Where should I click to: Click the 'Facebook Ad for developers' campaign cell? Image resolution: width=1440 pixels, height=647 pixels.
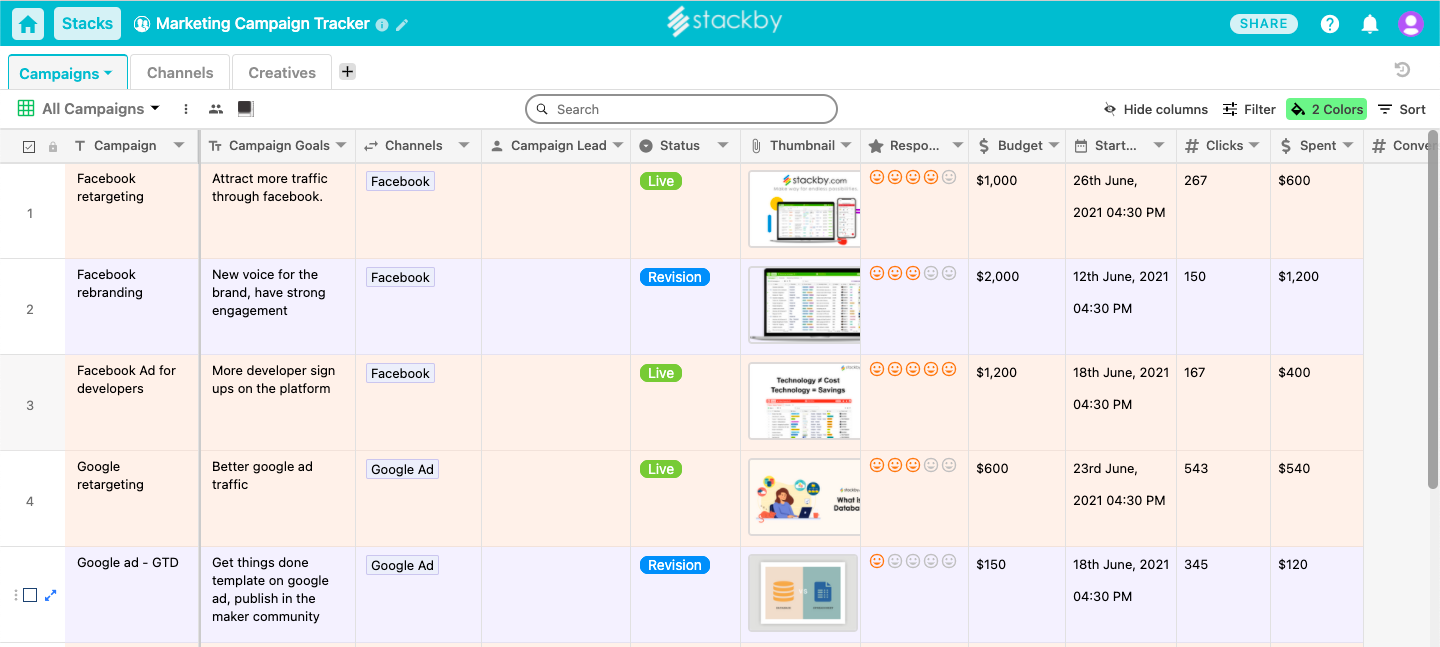[132, 402]
